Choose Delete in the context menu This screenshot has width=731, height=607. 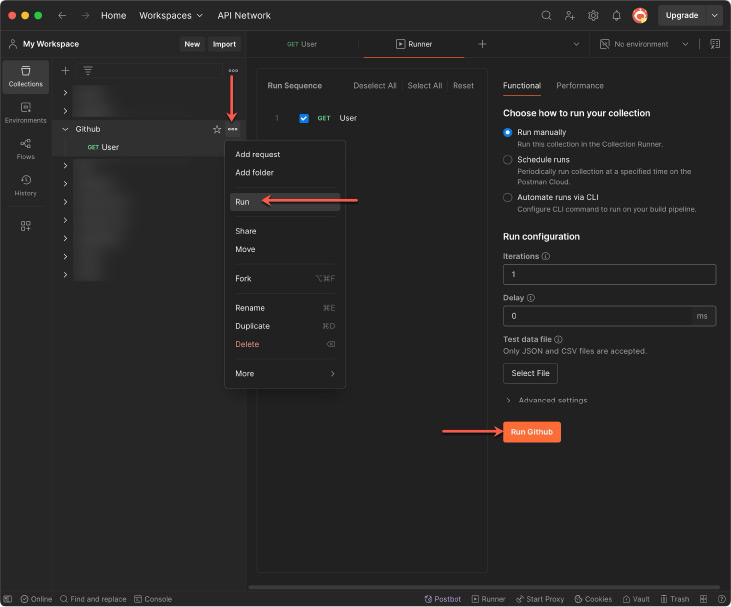[285, 344]
